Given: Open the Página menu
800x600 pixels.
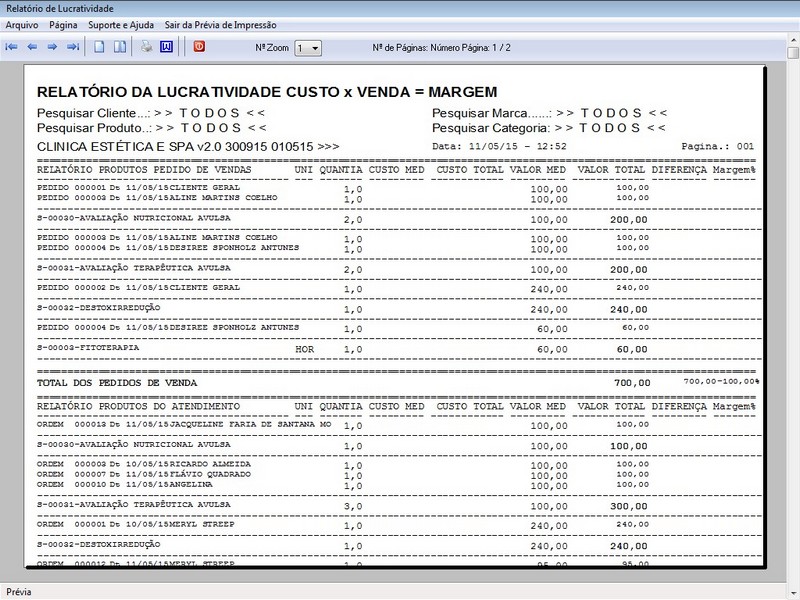Looking at the screenshot, I should coord(63,25).
